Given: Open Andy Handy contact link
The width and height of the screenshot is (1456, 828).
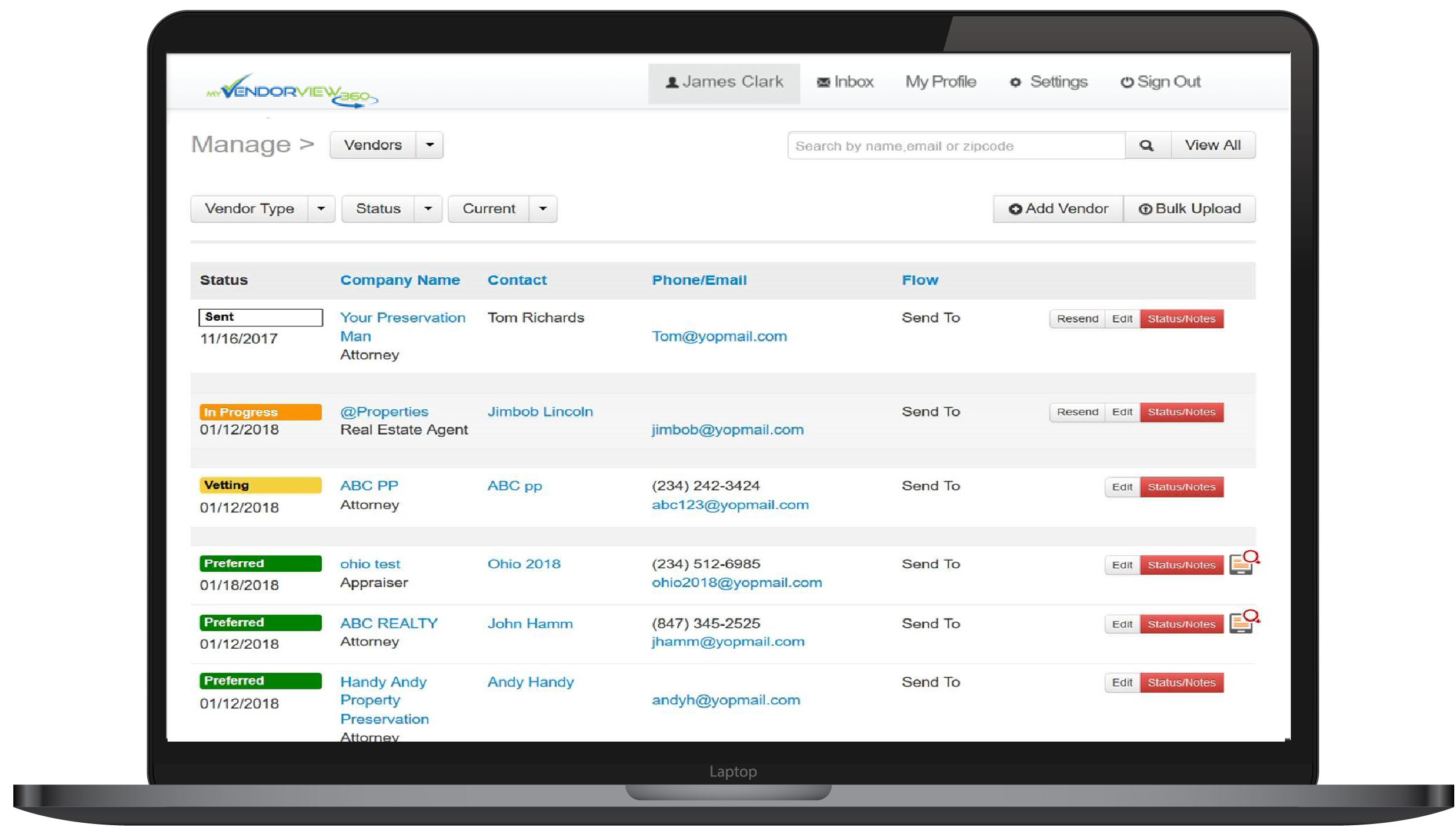Looking at the screenshot, I should click(x=531, y=682).
